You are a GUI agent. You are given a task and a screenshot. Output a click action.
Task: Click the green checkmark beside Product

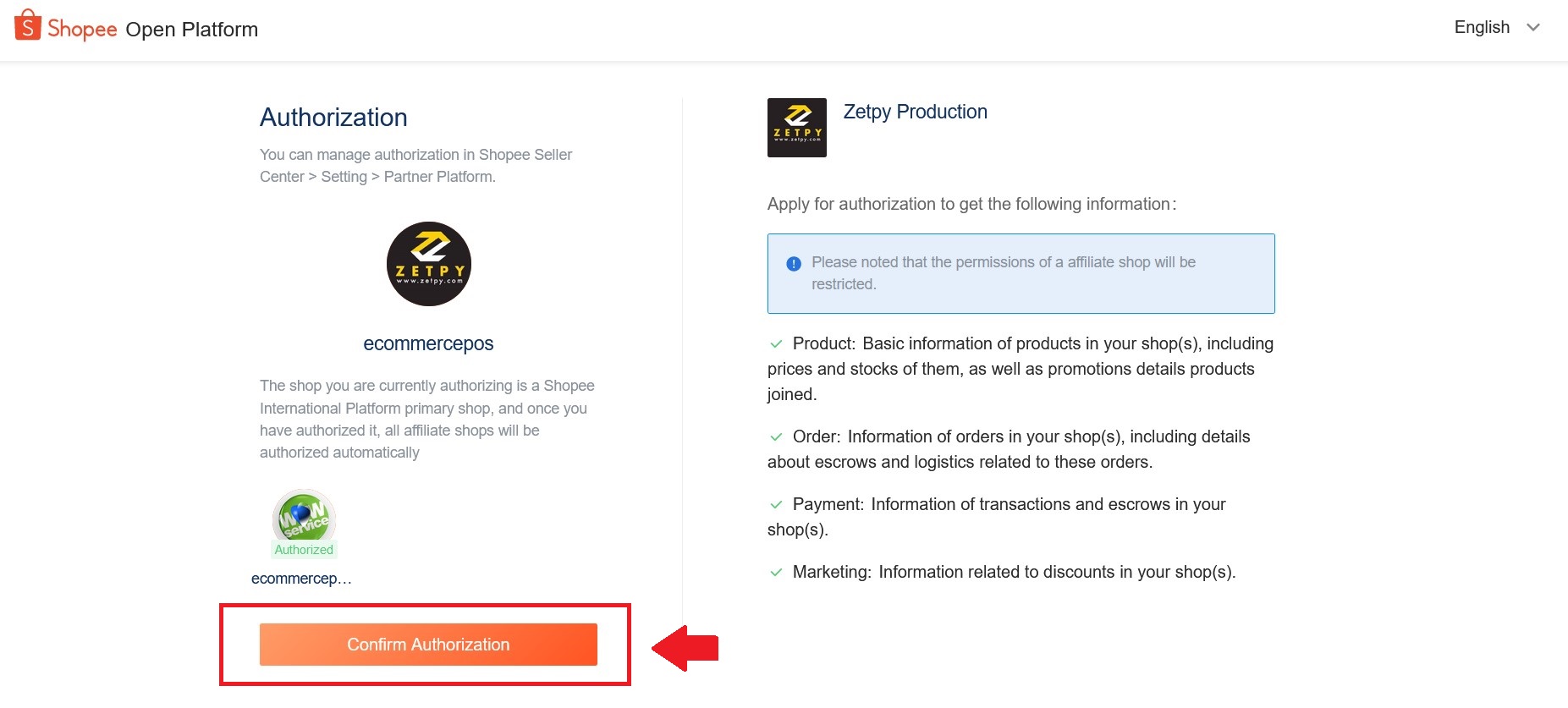coord(776,343)
